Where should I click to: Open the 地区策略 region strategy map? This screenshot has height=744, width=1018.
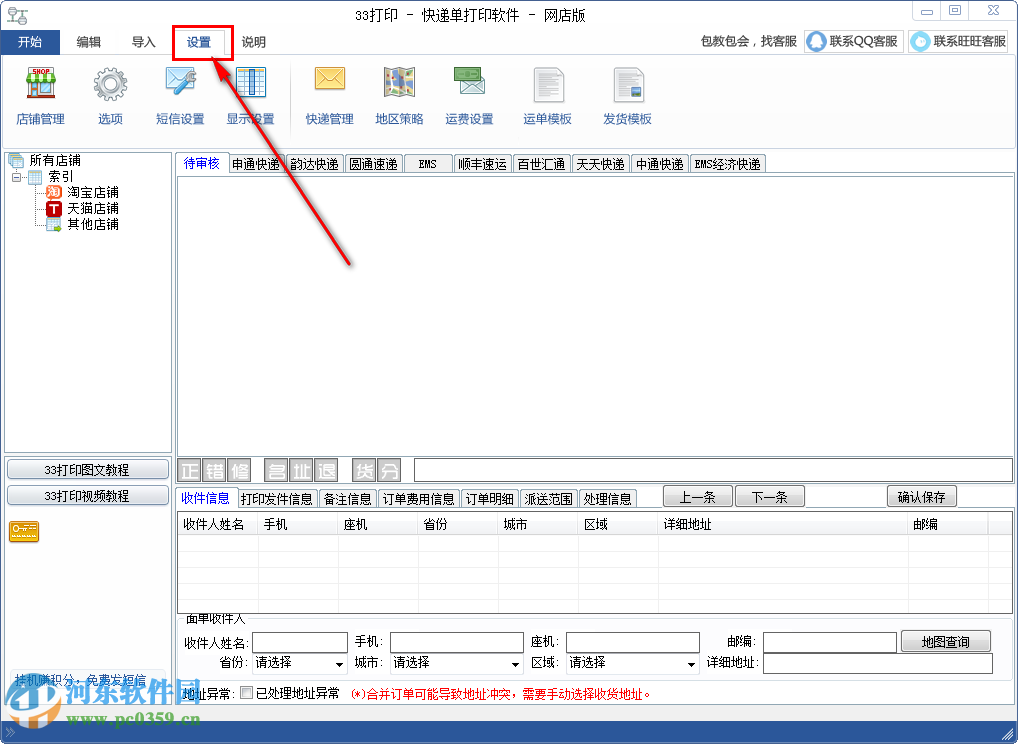[x=398, y=95]
